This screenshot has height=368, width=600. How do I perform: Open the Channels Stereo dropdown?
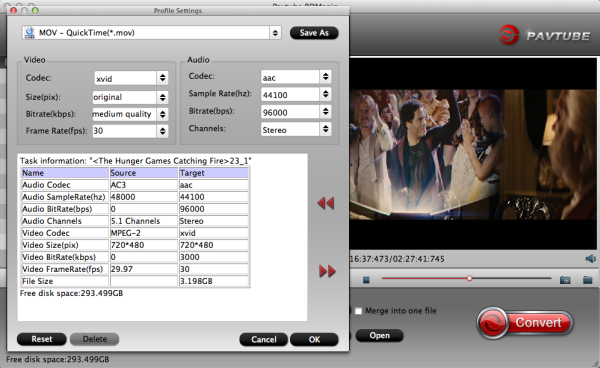[x=296, y=130]
